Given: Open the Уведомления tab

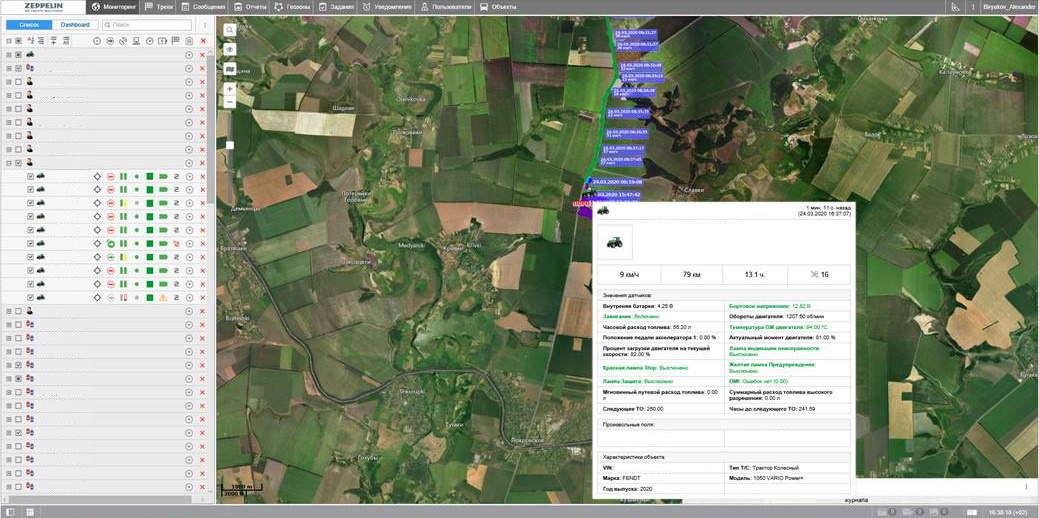Looking at the screenshot, I should click(387, 7).
